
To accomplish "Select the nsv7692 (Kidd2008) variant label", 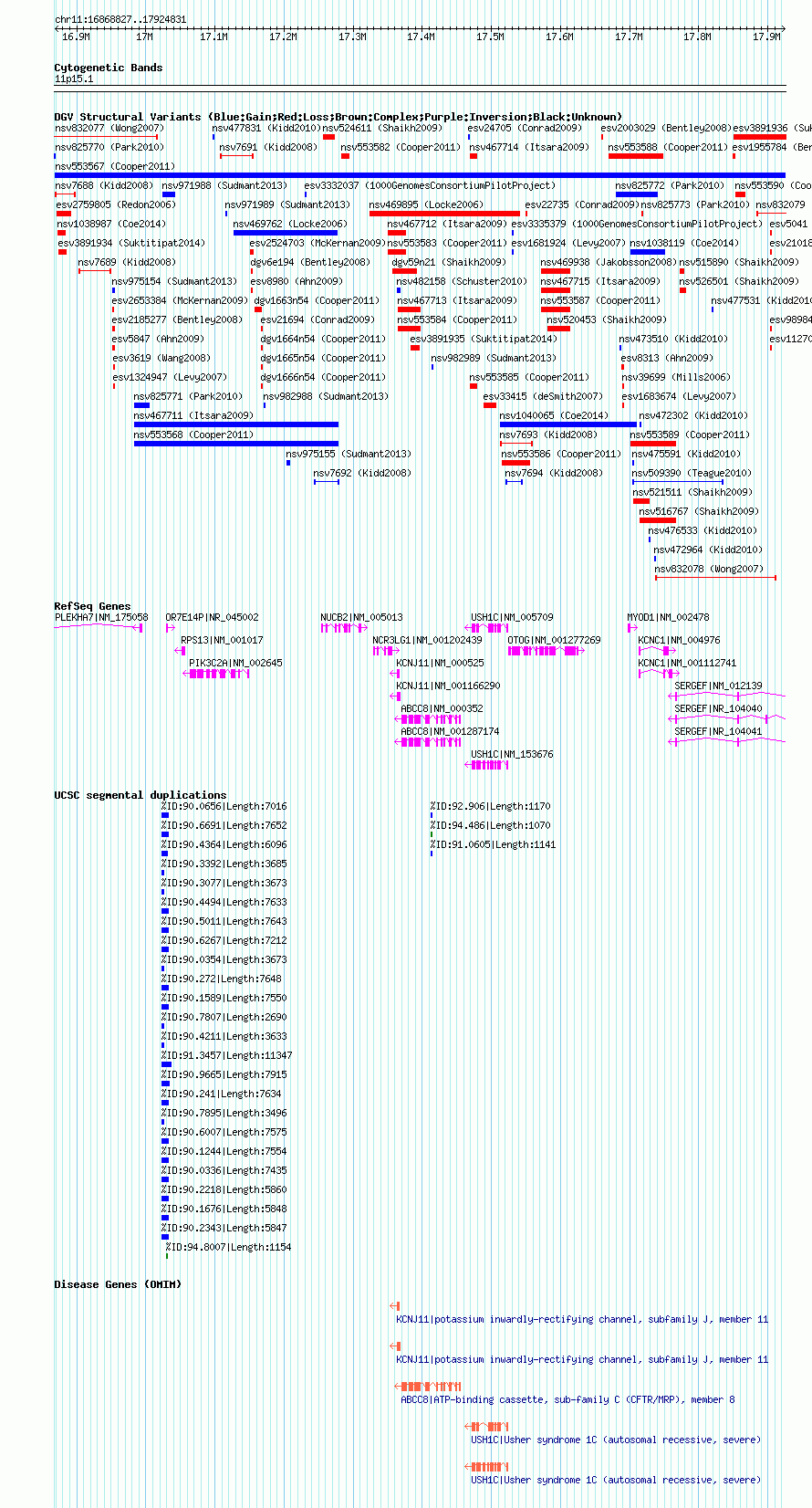I will [362, 473].
